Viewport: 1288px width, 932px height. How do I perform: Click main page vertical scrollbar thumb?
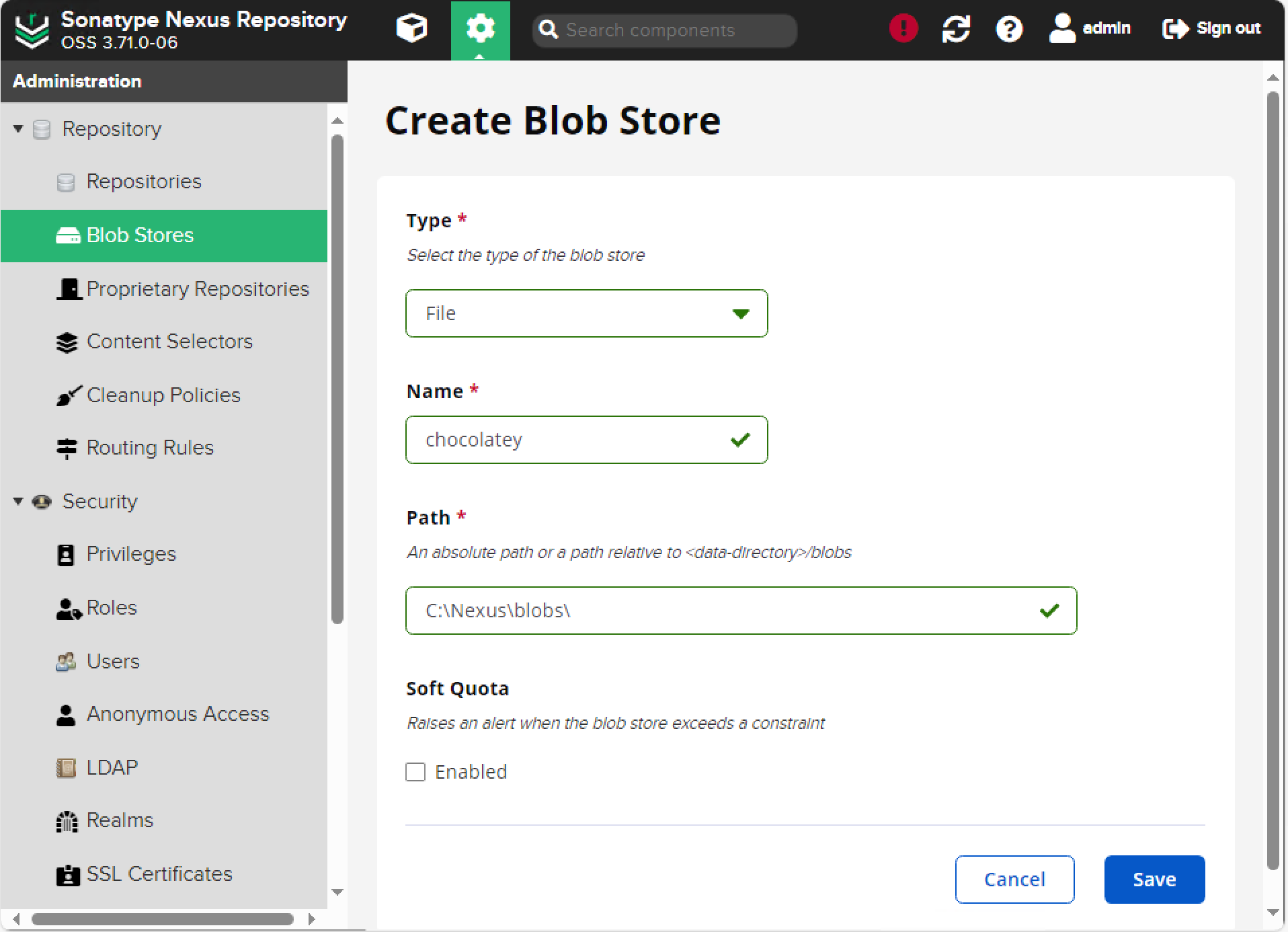coord(1273,481)
